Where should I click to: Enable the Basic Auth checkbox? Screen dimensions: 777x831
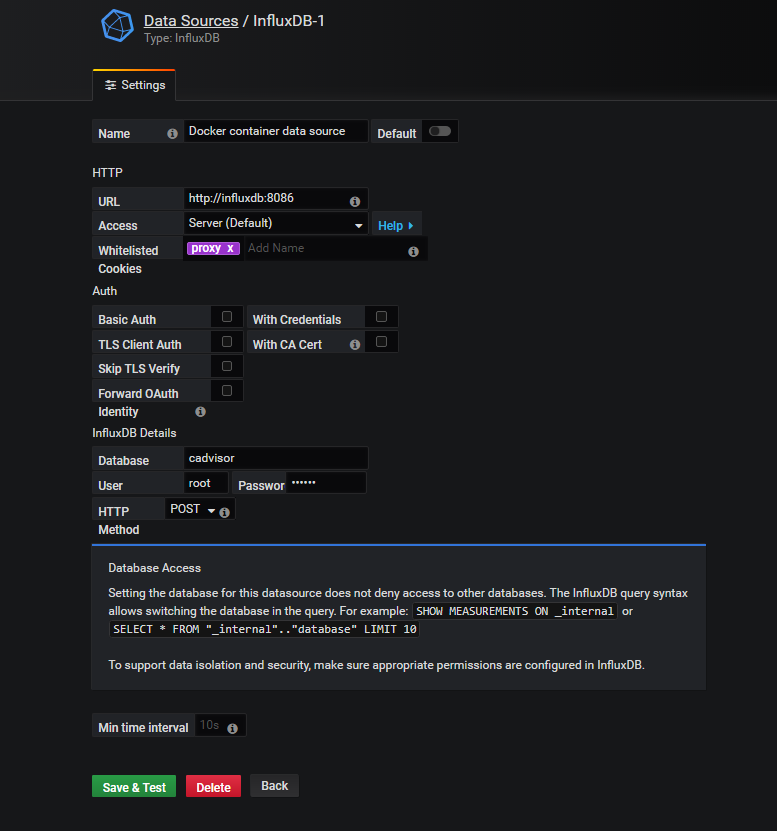pos(227,316)
